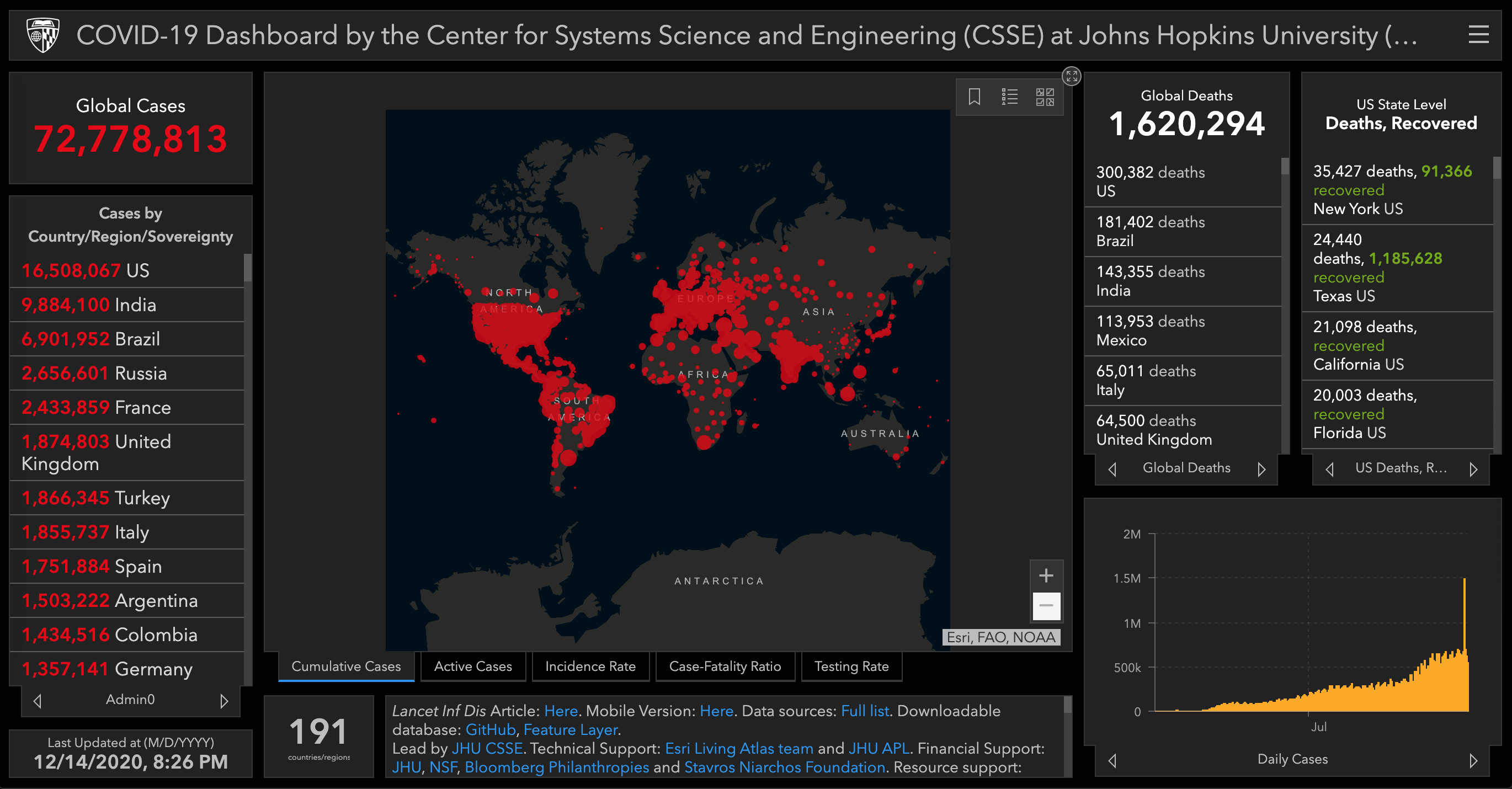
Task: Select New York US state entry
Action: click(x=1397, y=190)
